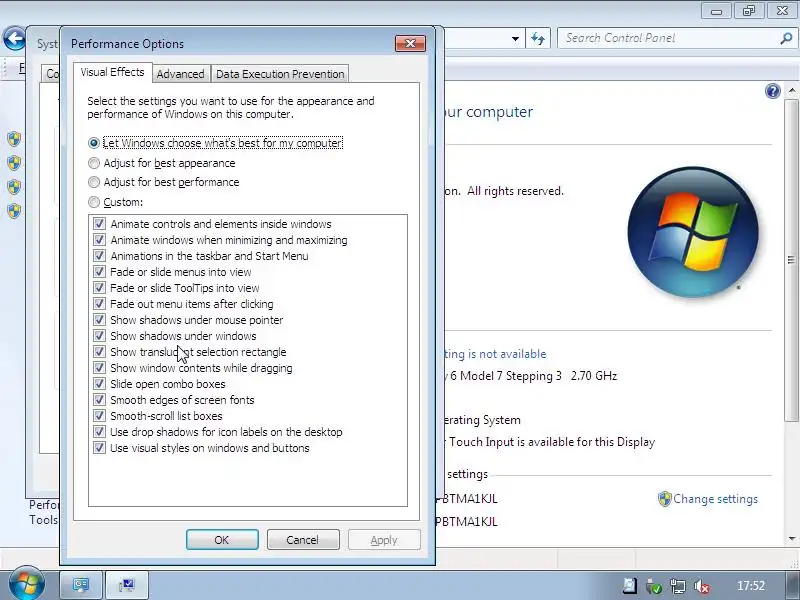Click the Control Panel taskbar button
The height and width of the screenshot is (600, 800).
coord(81,585)
